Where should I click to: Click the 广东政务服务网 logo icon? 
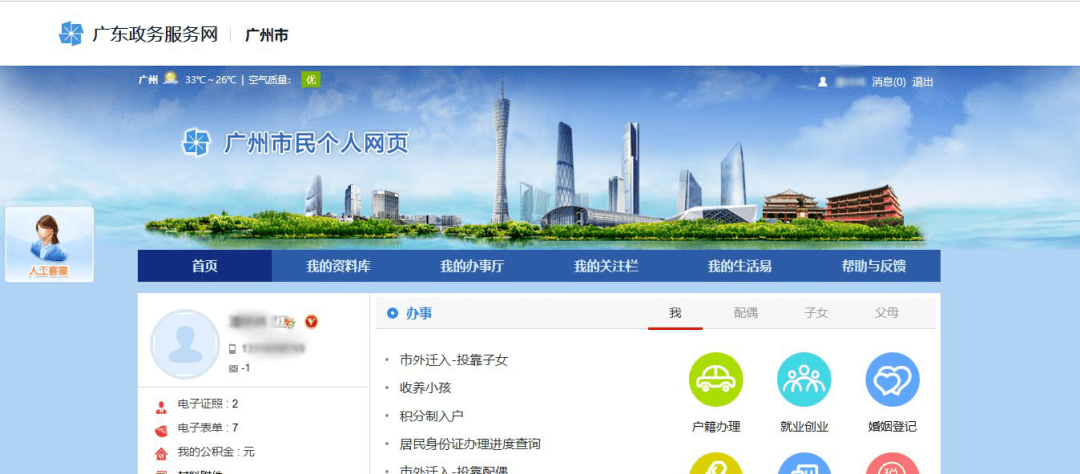point(71,34)
